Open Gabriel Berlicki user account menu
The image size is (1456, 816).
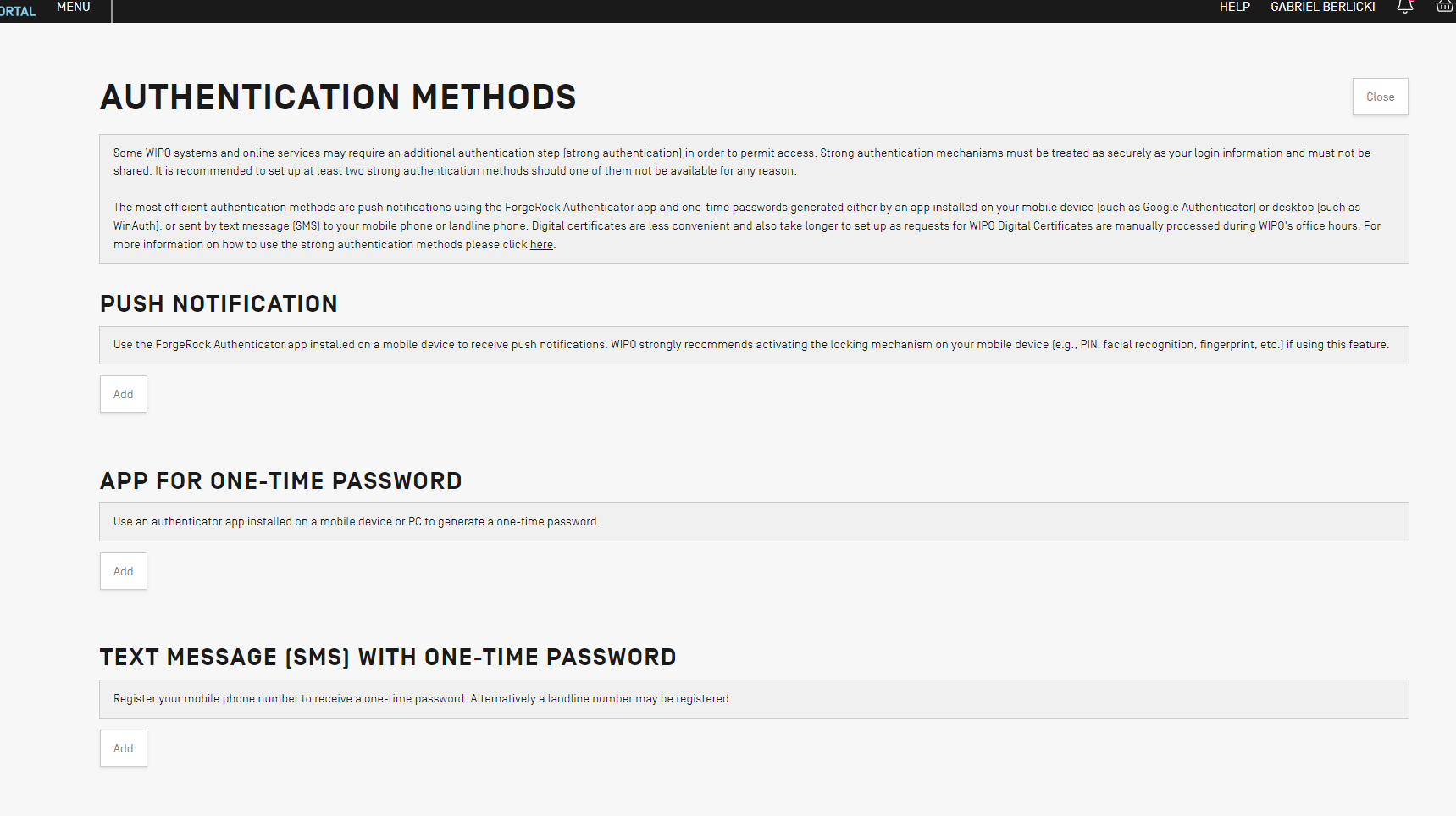click(1322, 7)
